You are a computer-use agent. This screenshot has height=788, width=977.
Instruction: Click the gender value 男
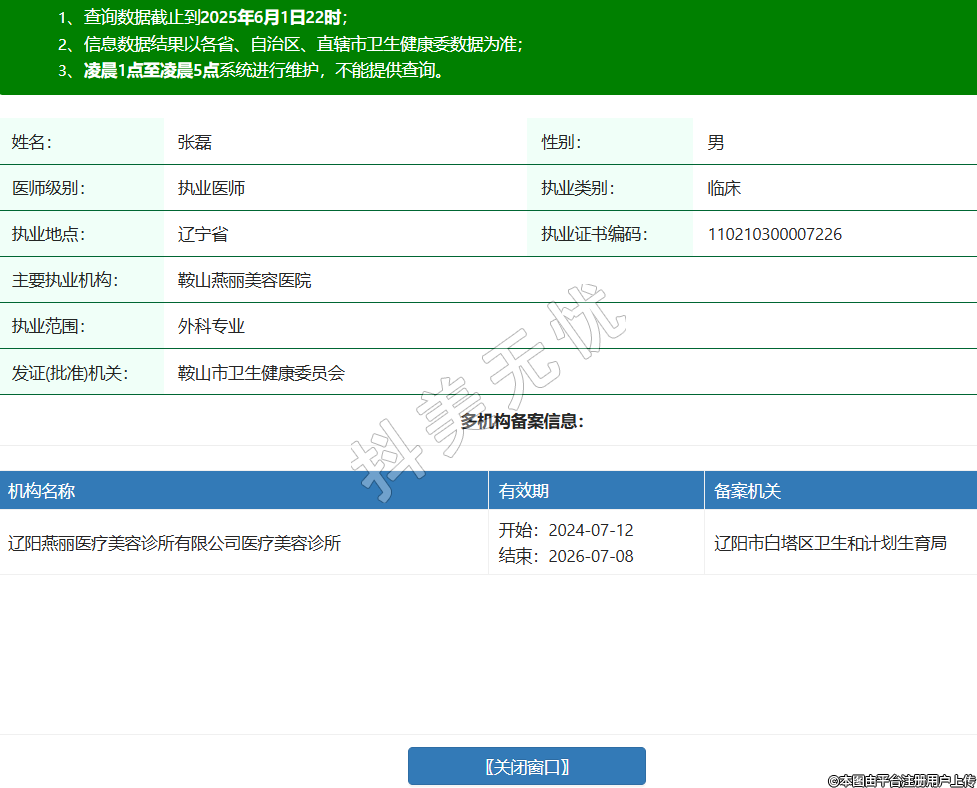pos(716,143)
